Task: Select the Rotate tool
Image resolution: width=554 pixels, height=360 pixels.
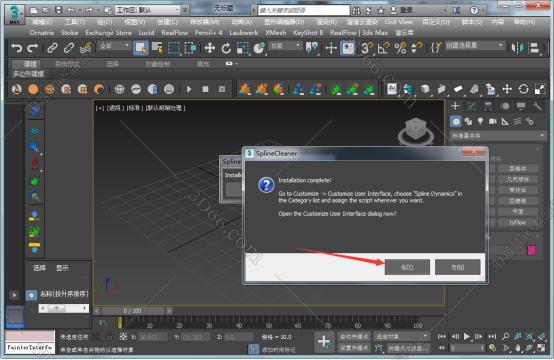Action: click(x=226, y=48)
